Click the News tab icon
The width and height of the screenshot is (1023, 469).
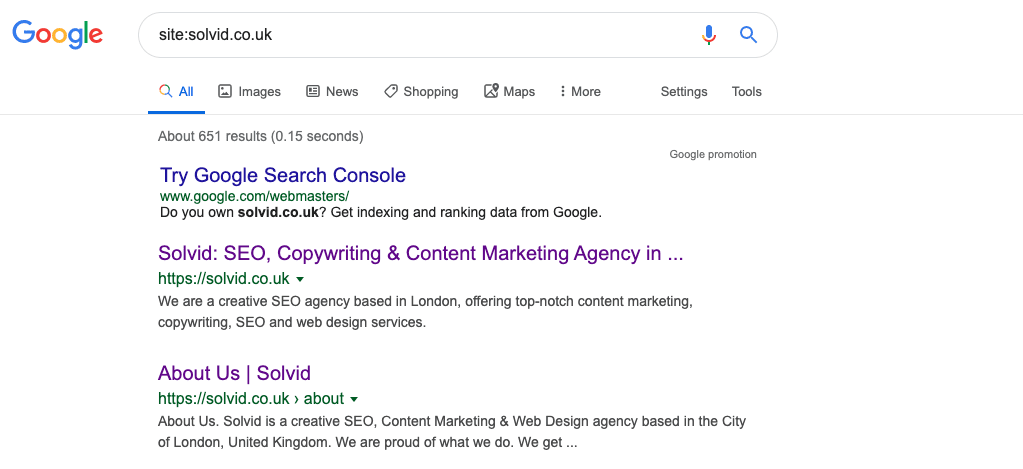313,91
